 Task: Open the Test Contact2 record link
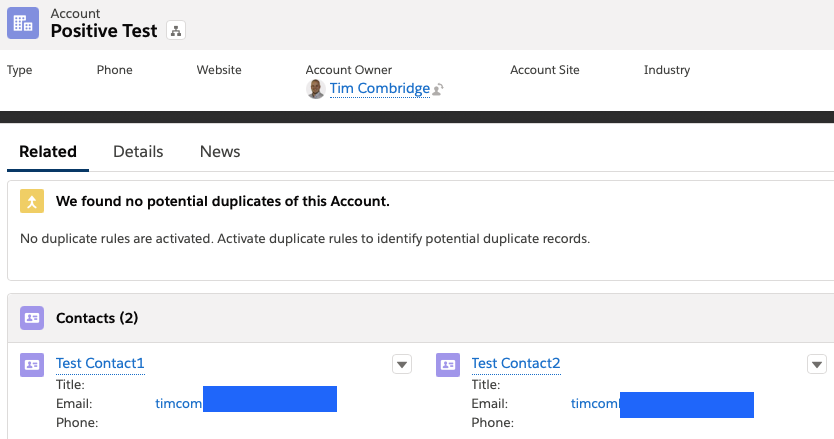click(x=516, y=363)
